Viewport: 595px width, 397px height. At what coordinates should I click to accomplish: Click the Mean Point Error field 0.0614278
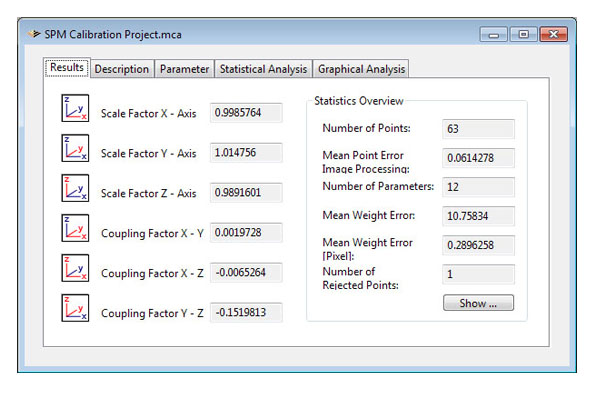coord(479,158)
